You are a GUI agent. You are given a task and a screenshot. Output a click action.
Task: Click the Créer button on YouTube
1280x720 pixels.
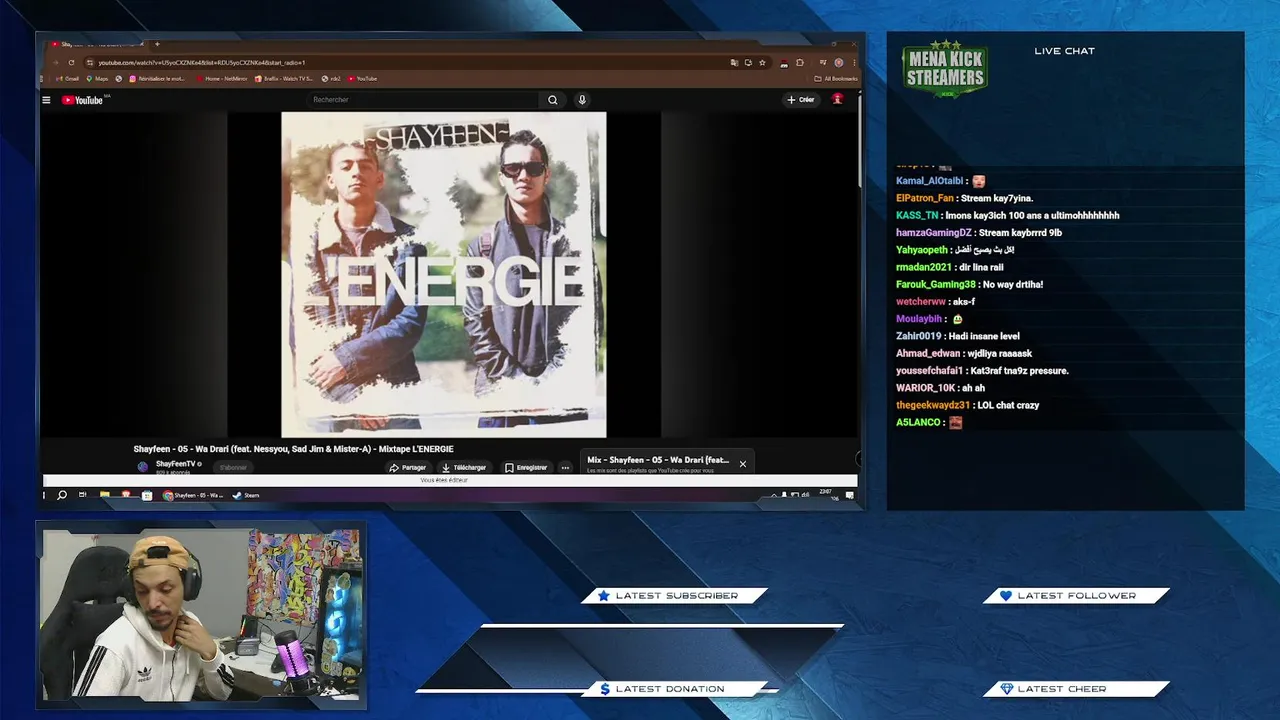(x=801, y=100)
